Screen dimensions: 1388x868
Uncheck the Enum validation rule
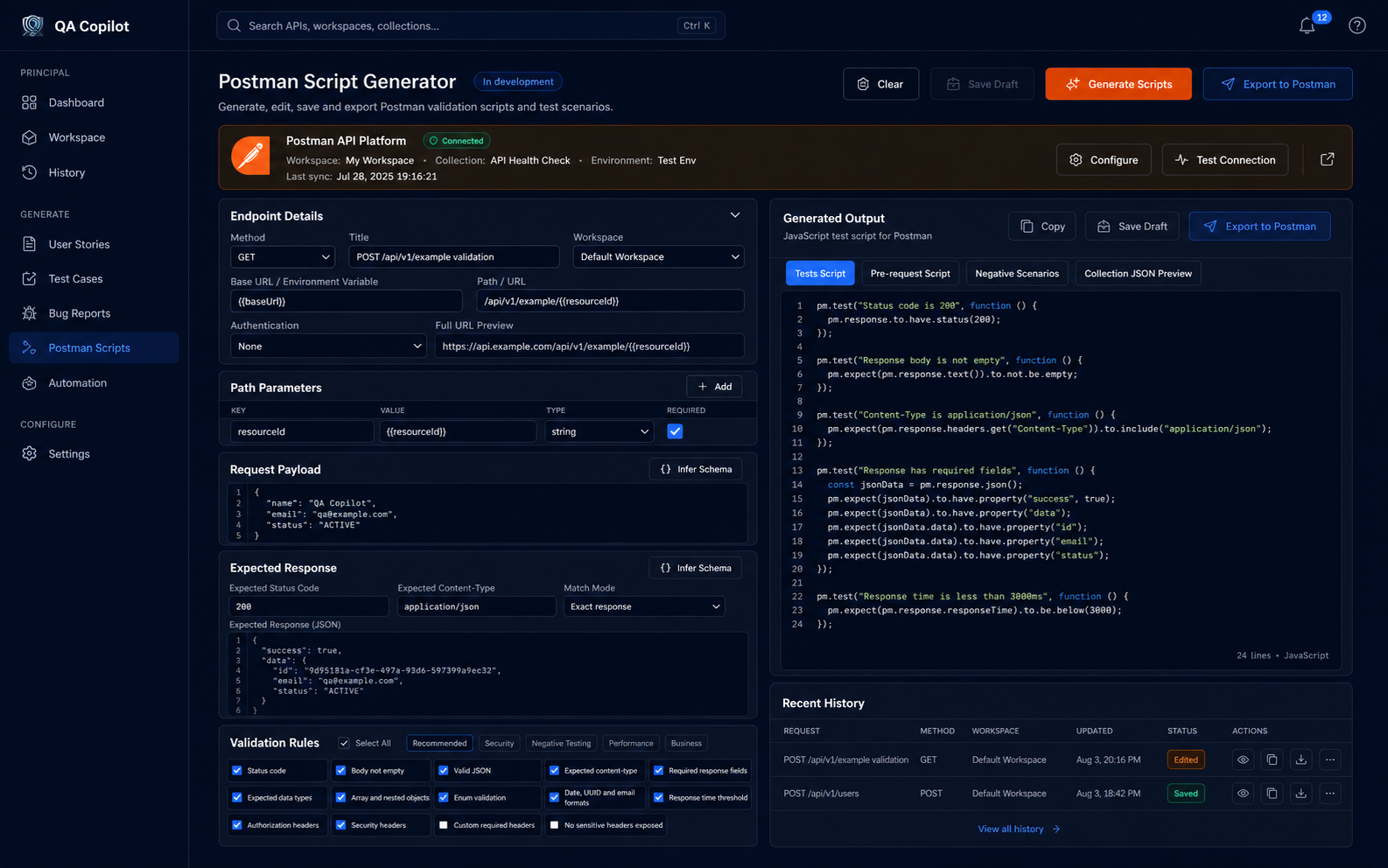(x=444, y=798)
